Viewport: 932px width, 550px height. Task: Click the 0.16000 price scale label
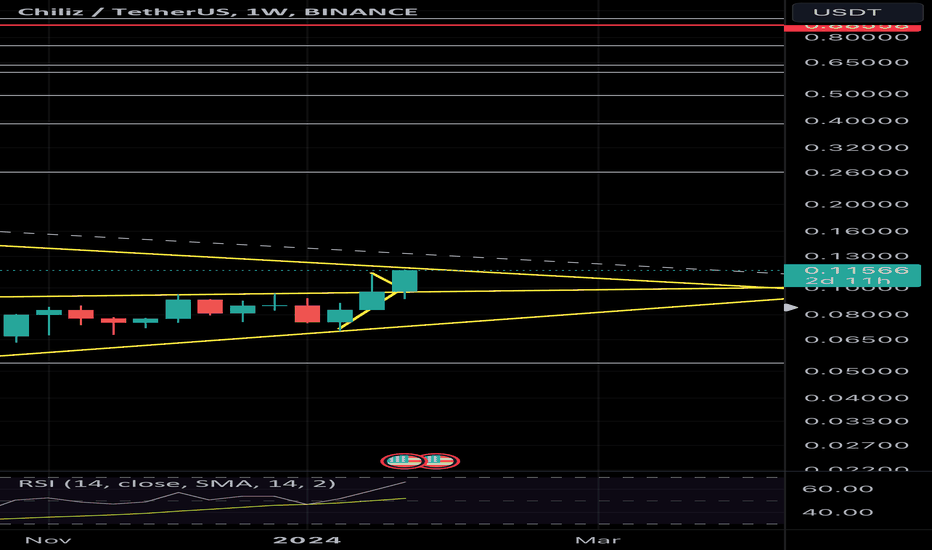coord(857,231)
